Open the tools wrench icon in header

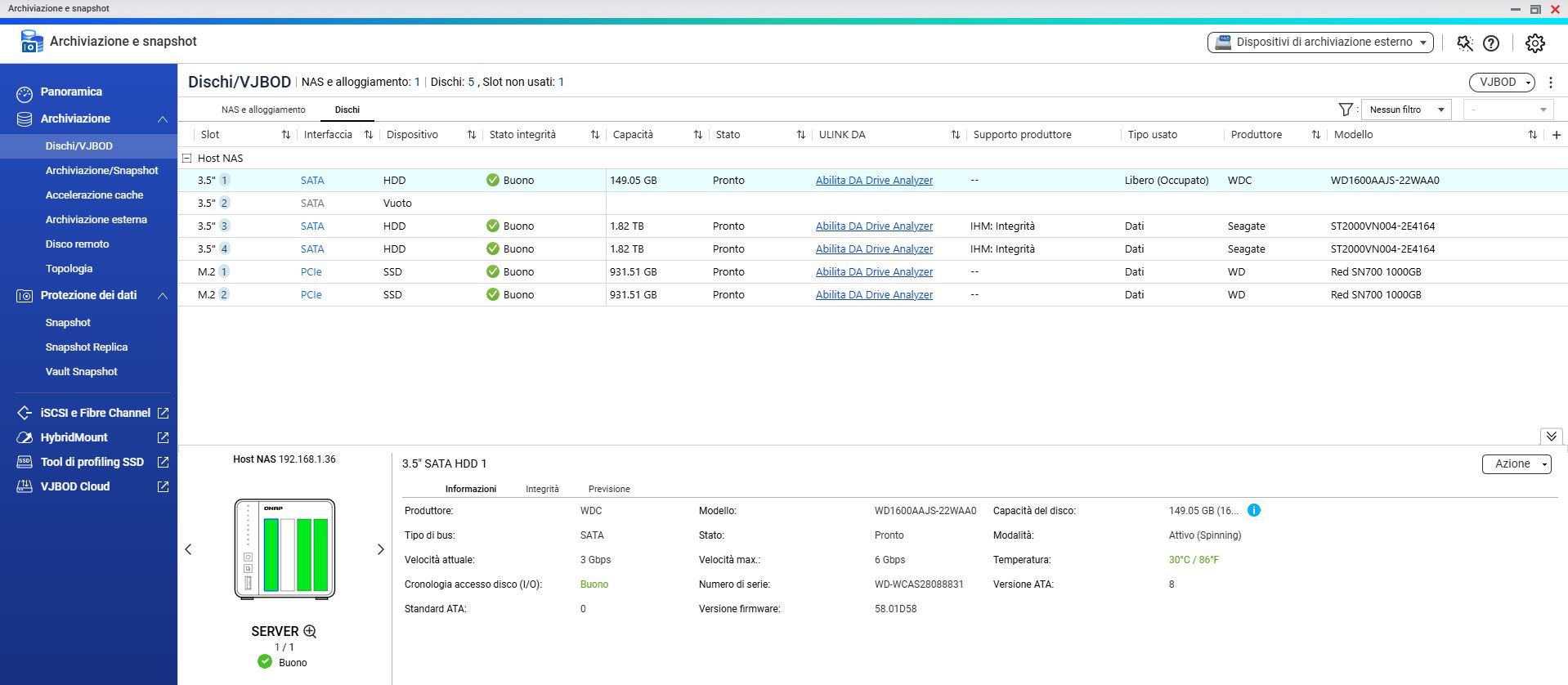(1464, 43)
